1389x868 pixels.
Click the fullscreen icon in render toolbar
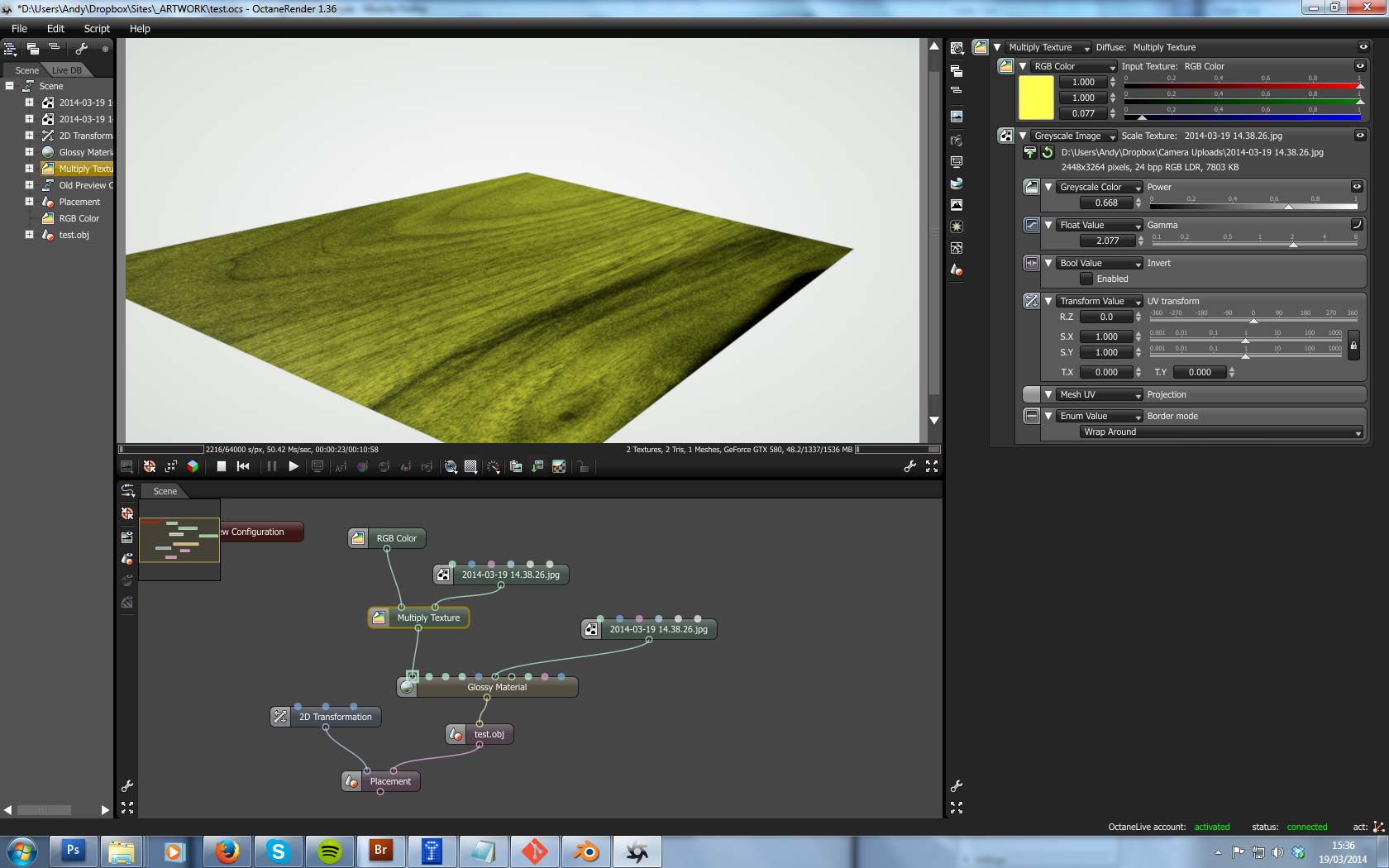932,466
